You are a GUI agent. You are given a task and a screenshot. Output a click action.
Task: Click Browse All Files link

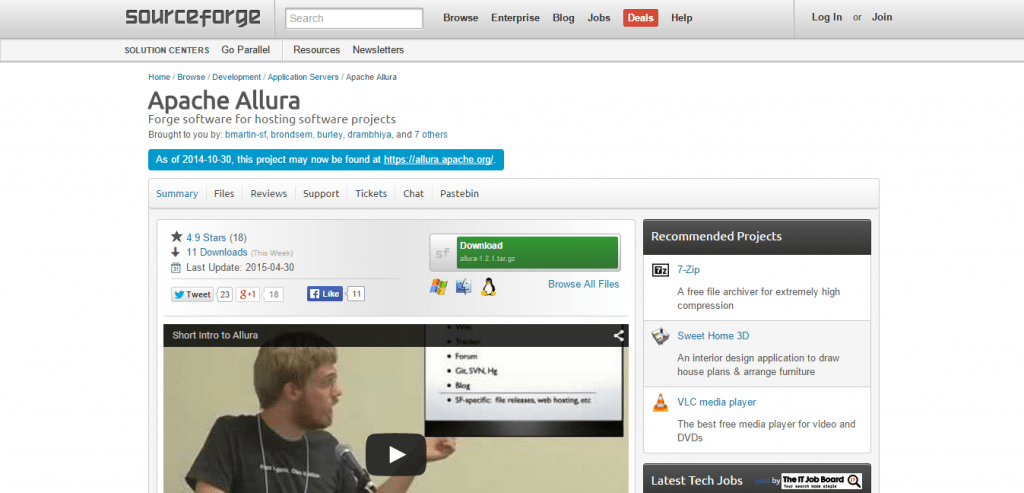pos(583,284)
